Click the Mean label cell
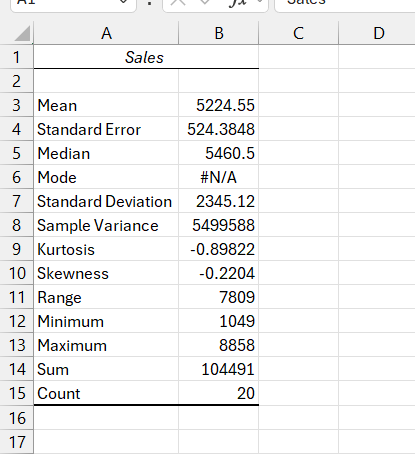 coord(106,105)
